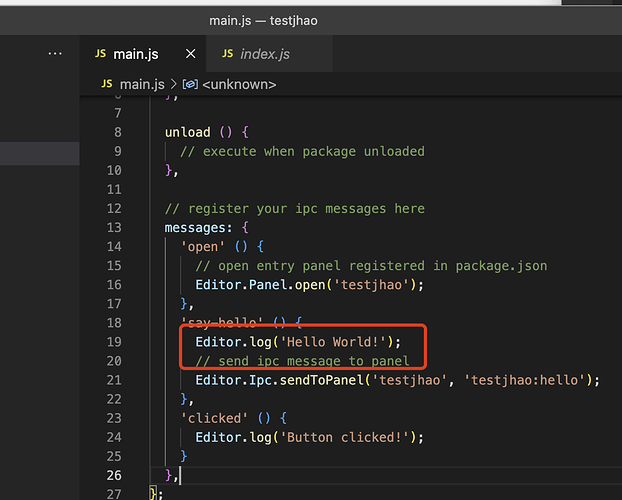
Task: Expand the main.js breadcrumb path item
Action: (x=142, y=85)
